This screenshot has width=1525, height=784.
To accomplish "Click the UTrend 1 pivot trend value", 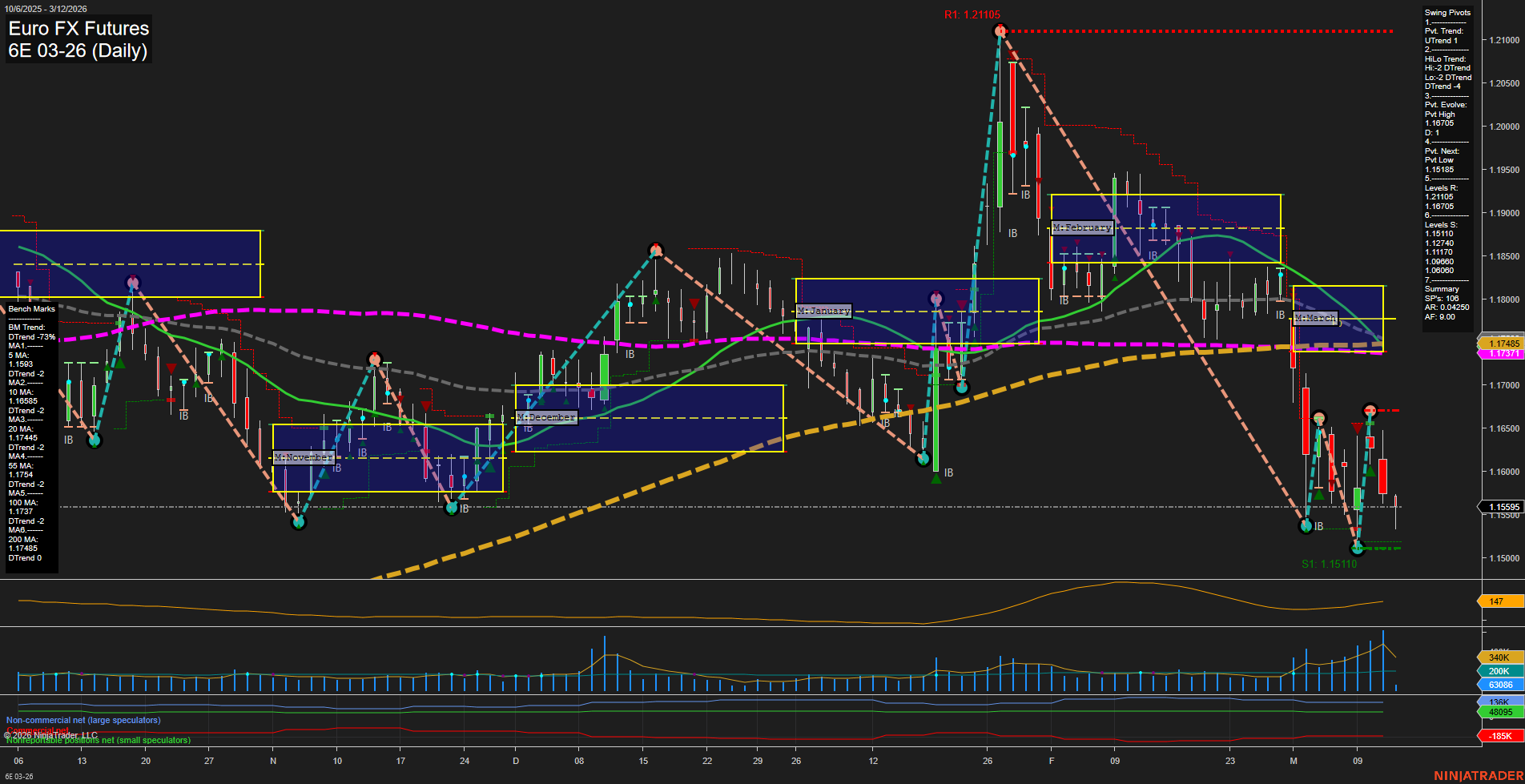I will (1441, 41).
